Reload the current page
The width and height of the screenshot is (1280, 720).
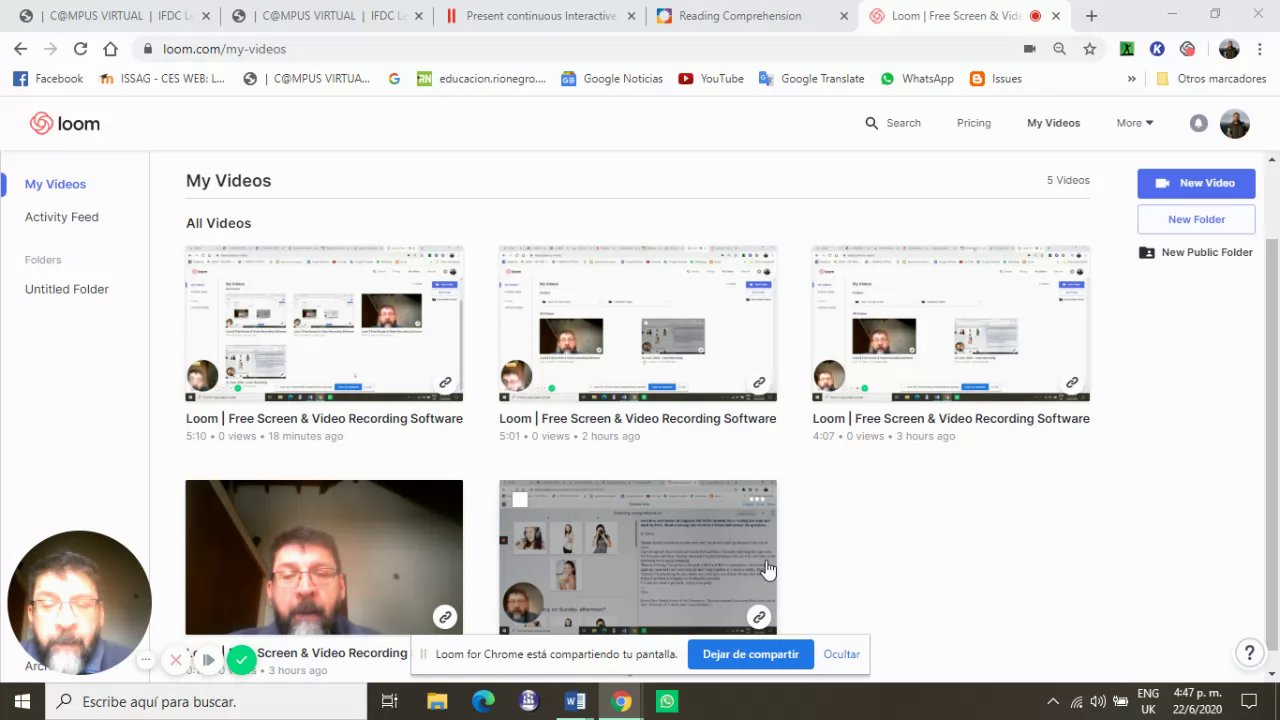coord(80,49)
